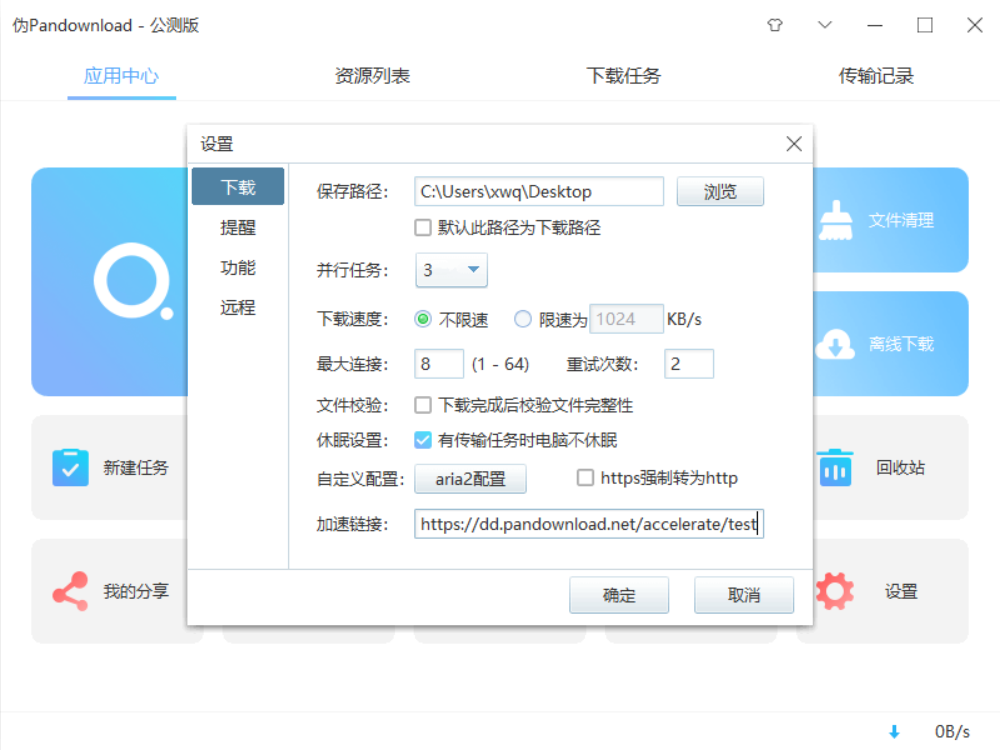Open the title bar dropdown arrow menu
This screenshot has height=750, width=1000.
tap(825, 26)
